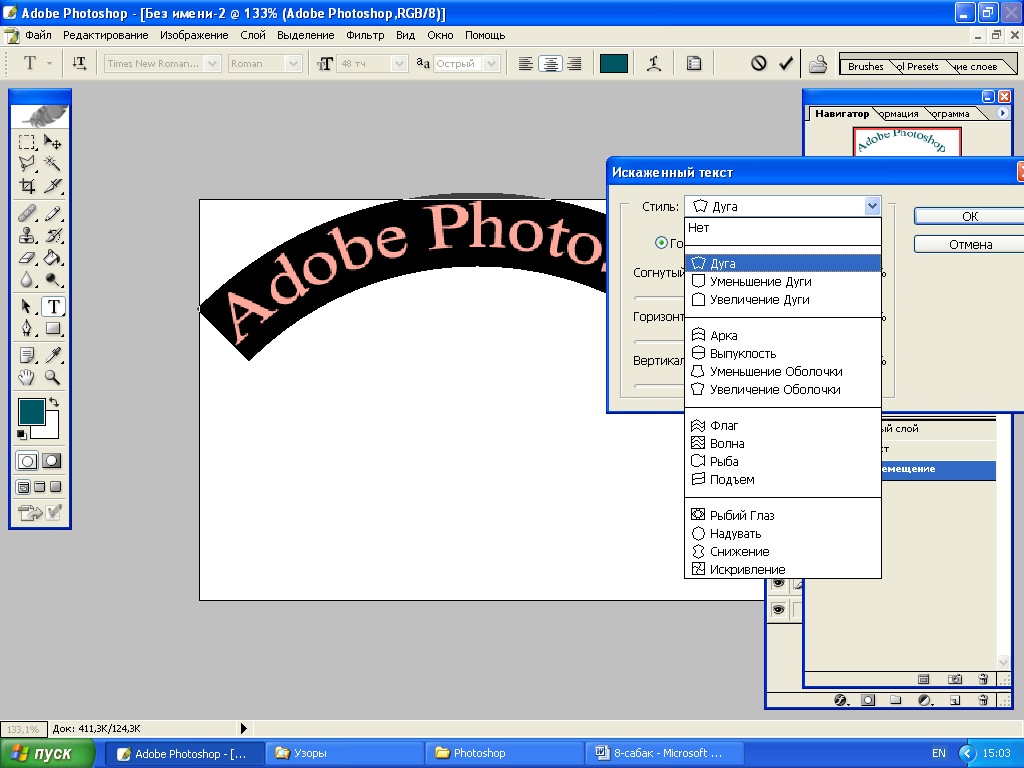This screenshot has height=768, width=1024.
Task: Choose Флаг warp style
Action: tap(783, 425)
